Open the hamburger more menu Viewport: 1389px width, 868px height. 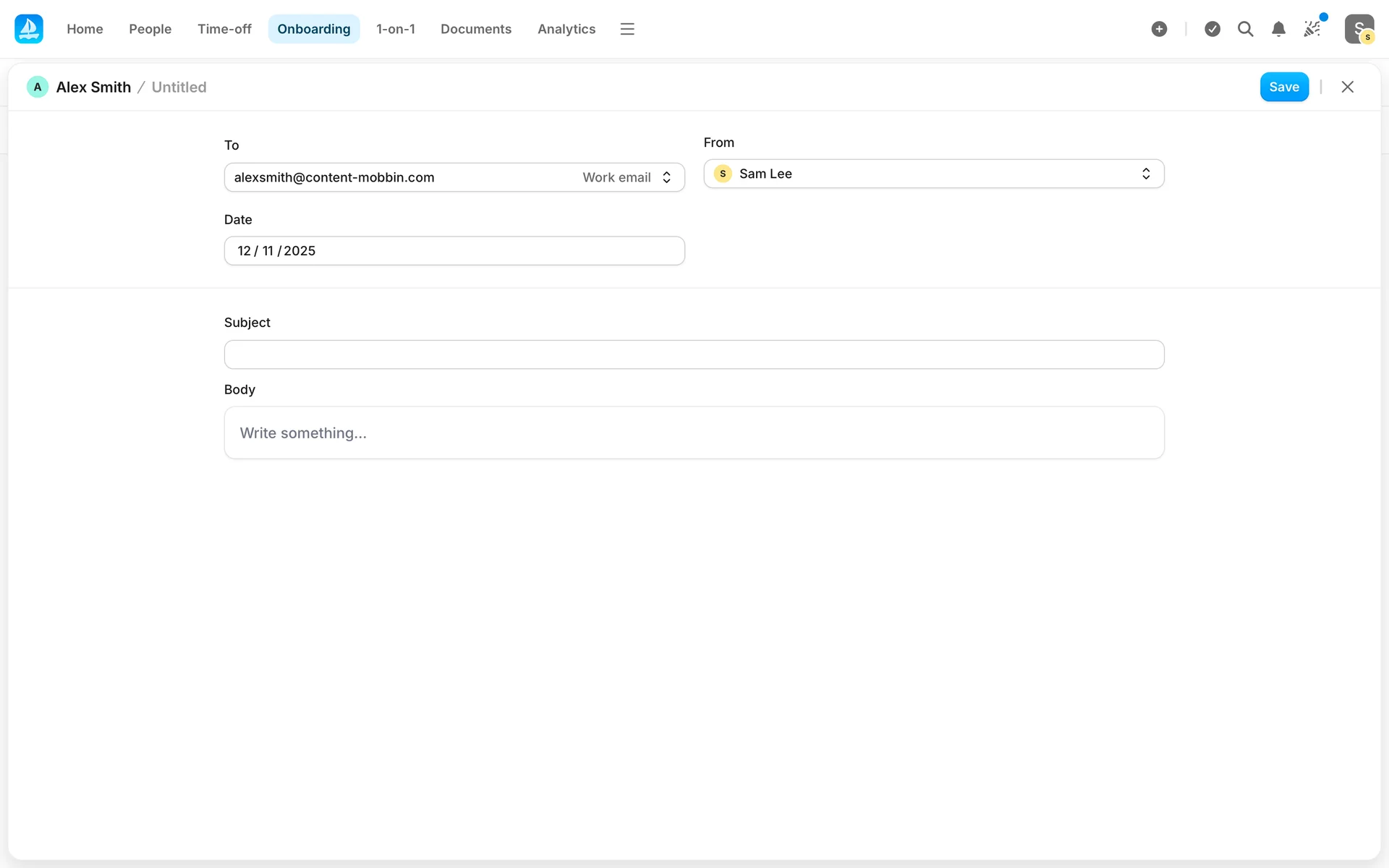[x=627, y=29]
